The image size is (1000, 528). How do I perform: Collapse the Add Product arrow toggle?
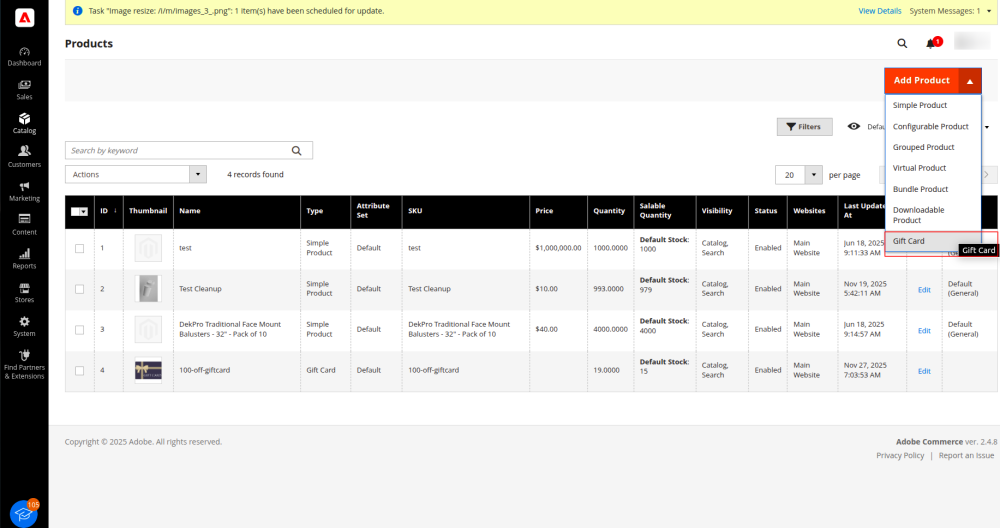970,81
